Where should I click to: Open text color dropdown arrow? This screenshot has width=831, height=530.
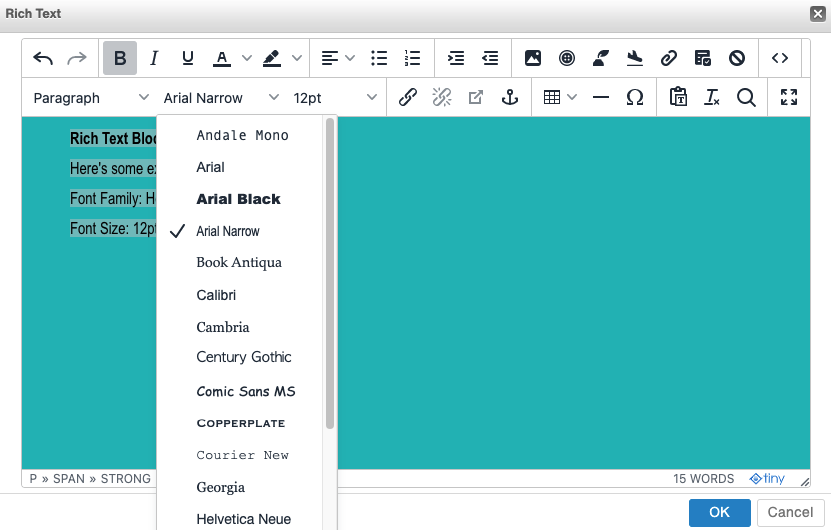click(x=246, y=58)
